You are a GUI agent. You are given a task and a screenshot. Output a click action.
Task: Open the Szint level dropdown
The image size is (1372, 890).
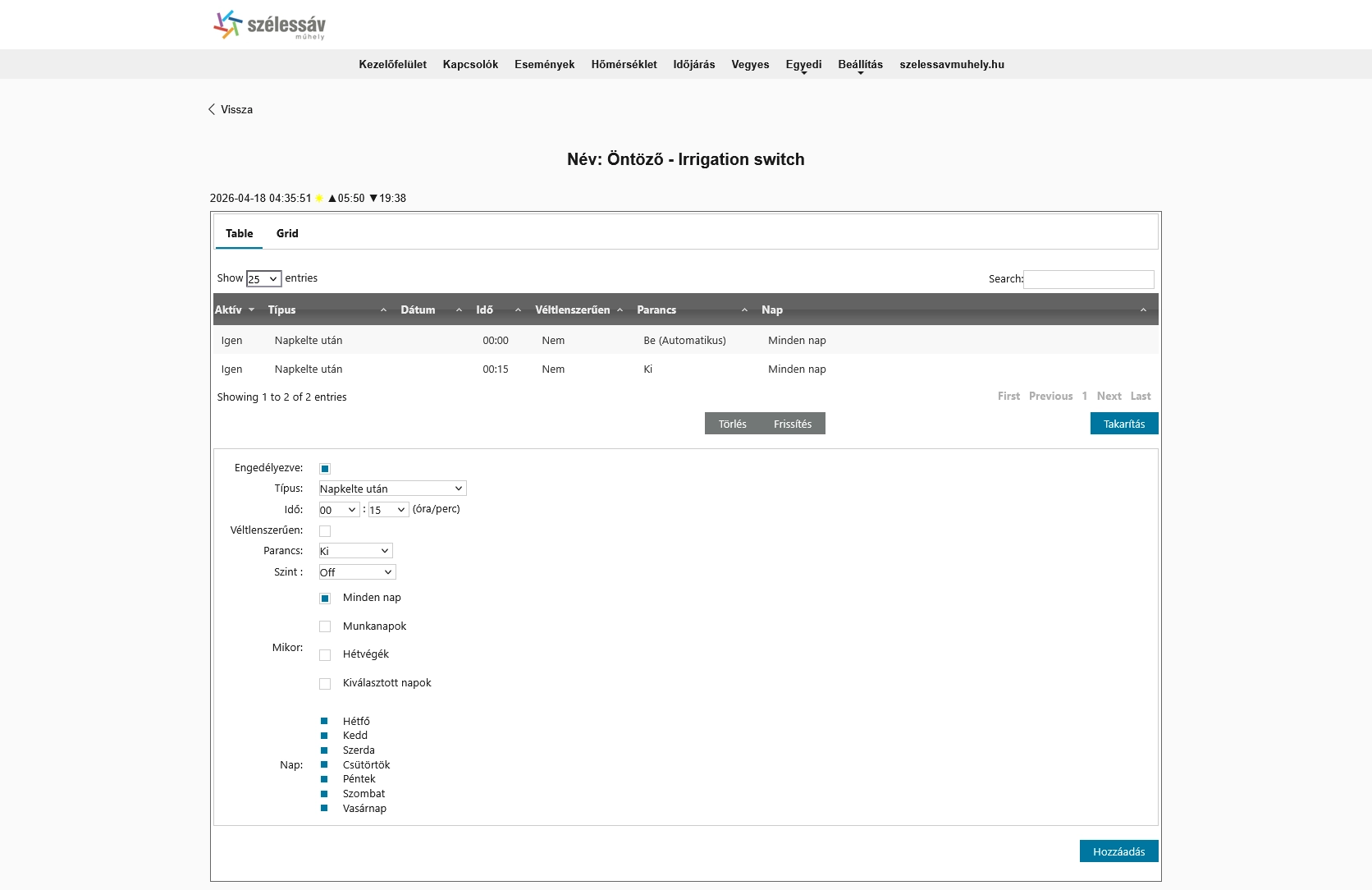pyautogui.click(x=357, y=572)
